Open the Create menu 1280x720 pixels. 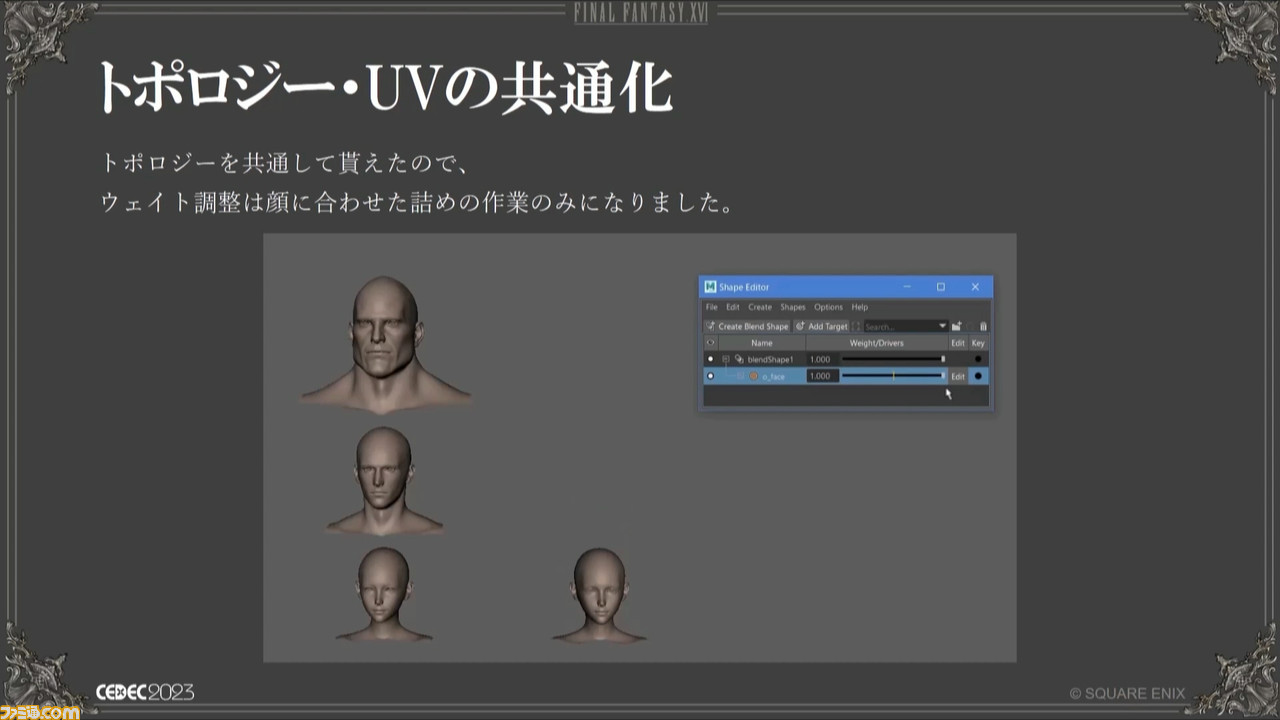(x=760, y=307)
